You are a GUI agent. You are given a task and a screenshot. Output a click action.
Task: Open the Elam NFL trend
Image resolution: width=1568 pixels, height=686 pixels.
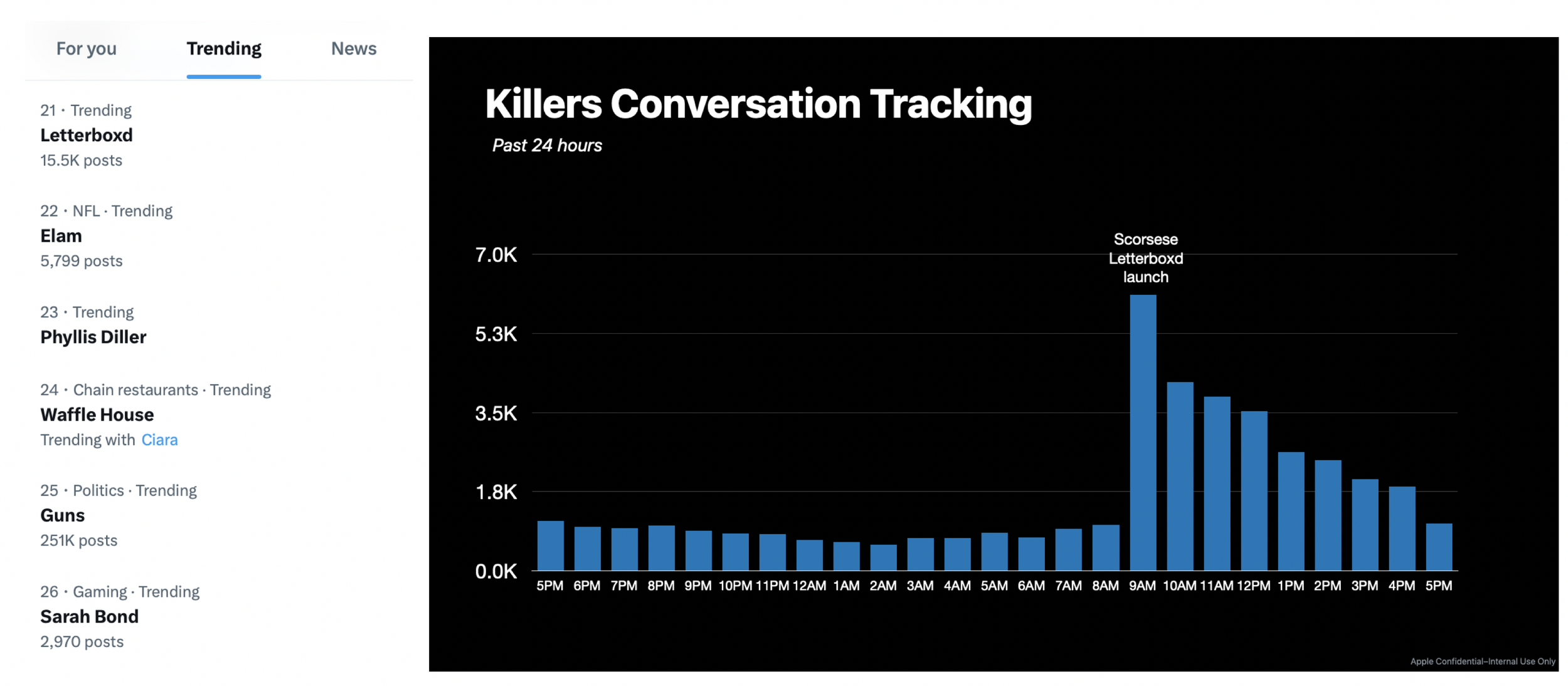(61, 236)
